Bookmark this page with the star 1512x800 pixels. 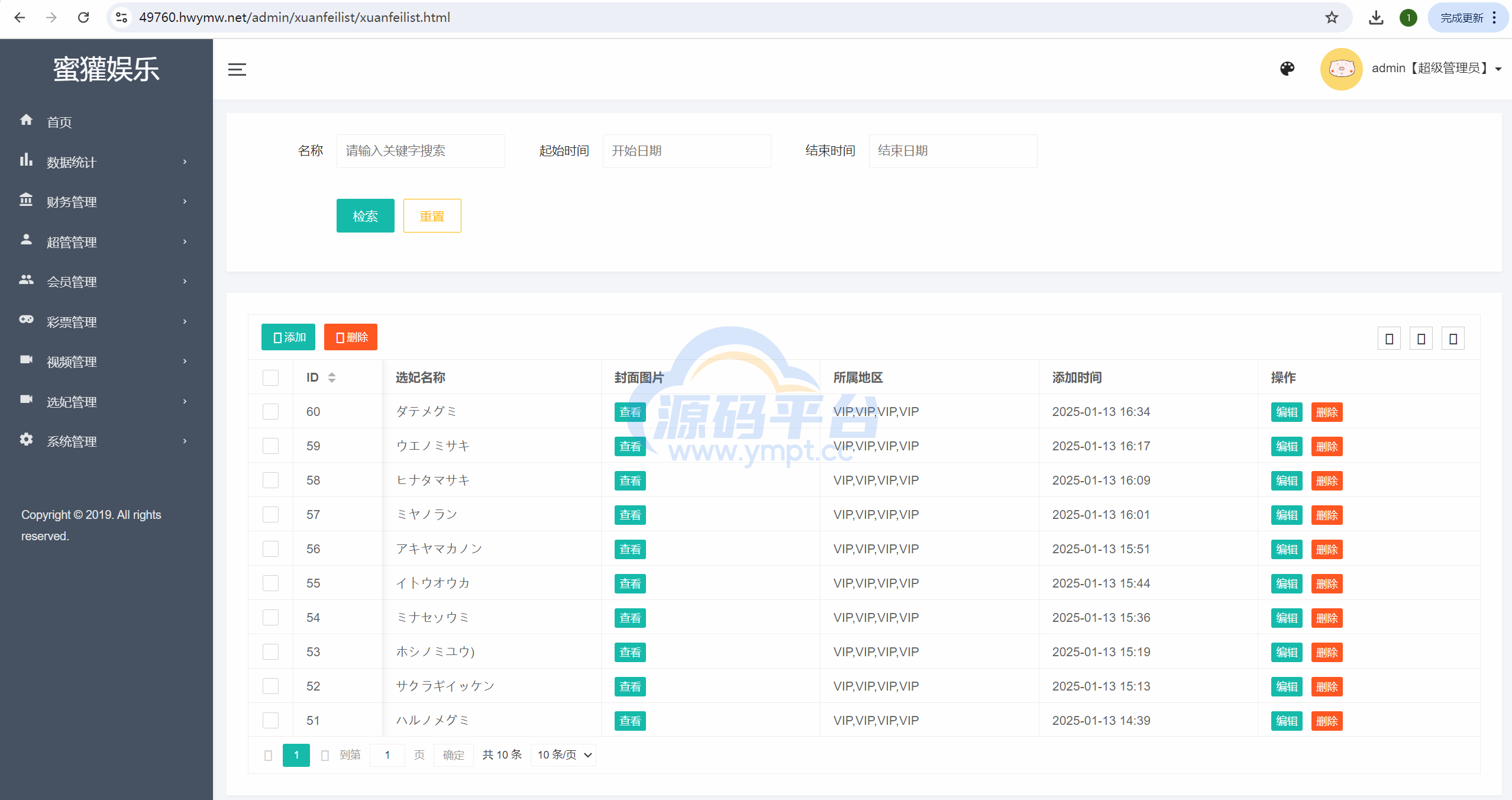pos(1332,18)
